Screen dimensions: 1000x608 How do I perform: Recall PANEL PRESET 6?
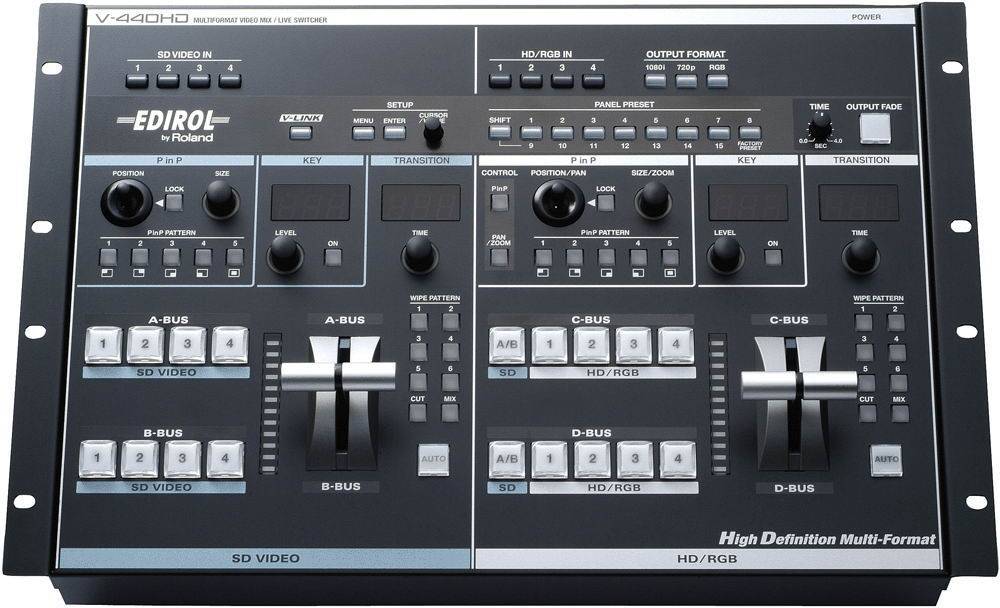coord(687,133)
